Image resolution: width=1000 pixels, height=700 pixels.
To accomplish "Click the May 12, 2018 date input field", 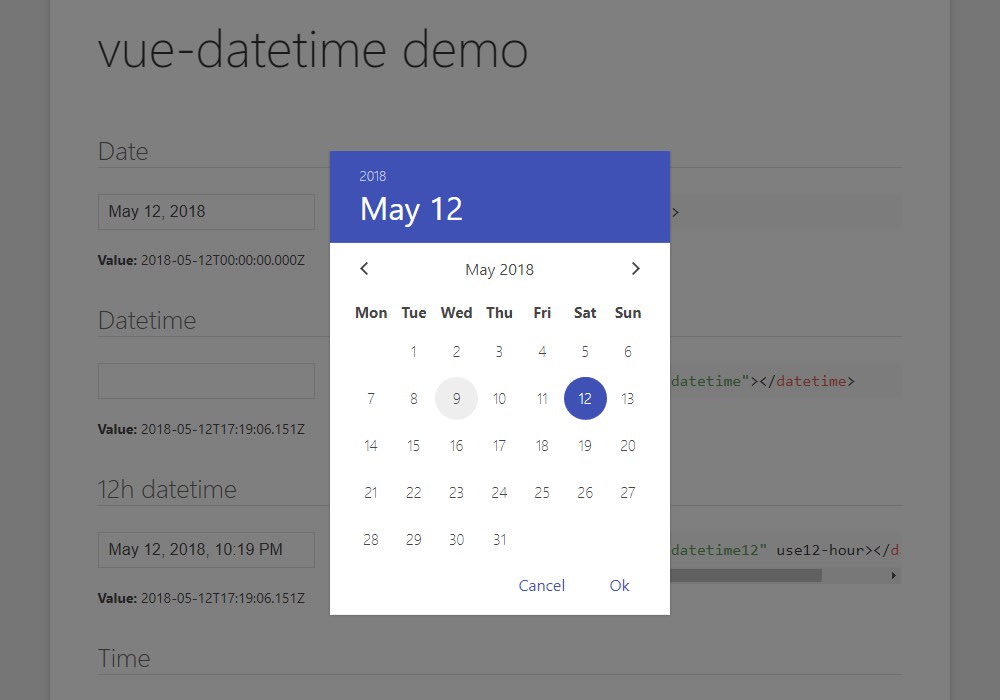I will 205,211.
